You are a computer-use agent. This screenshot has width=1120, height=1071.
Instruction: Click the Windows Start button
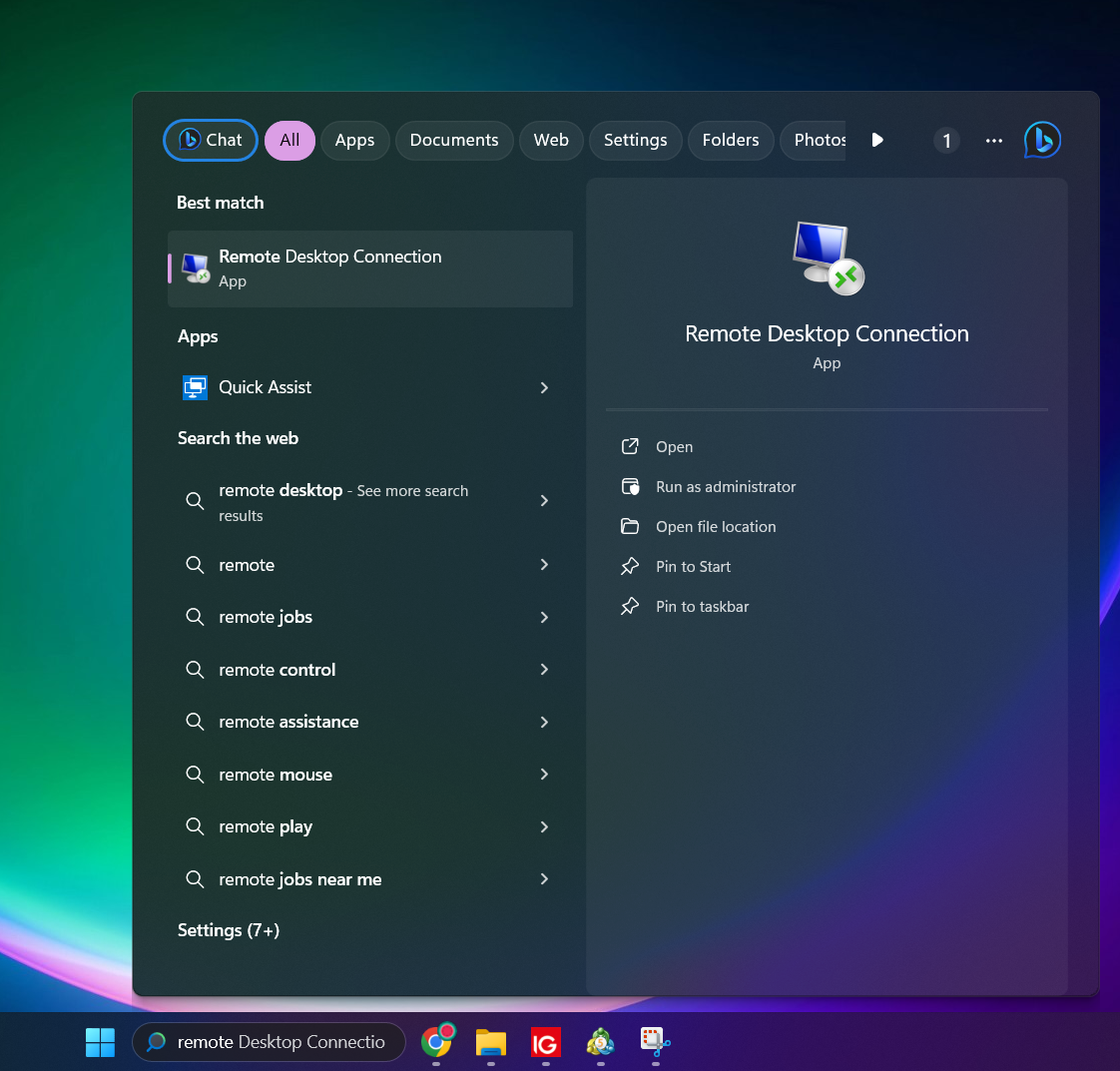(x=100, y=1042)
